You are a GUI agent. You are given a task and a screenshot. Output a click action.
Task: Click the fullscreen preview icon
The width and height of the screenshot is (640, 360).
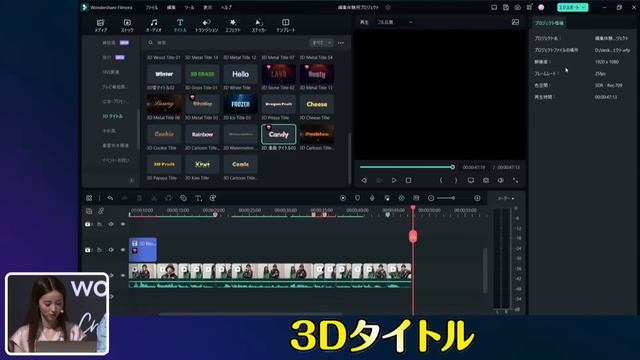(516, 180)
